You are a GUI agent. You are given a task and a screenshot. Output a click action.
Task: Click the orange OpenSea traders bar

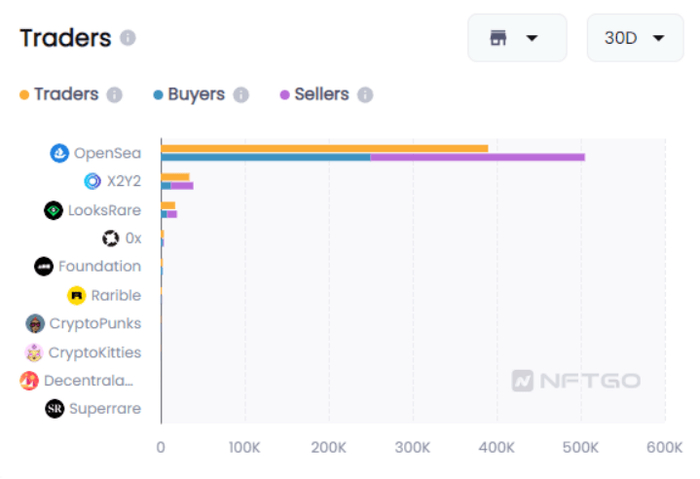point(324,149)
